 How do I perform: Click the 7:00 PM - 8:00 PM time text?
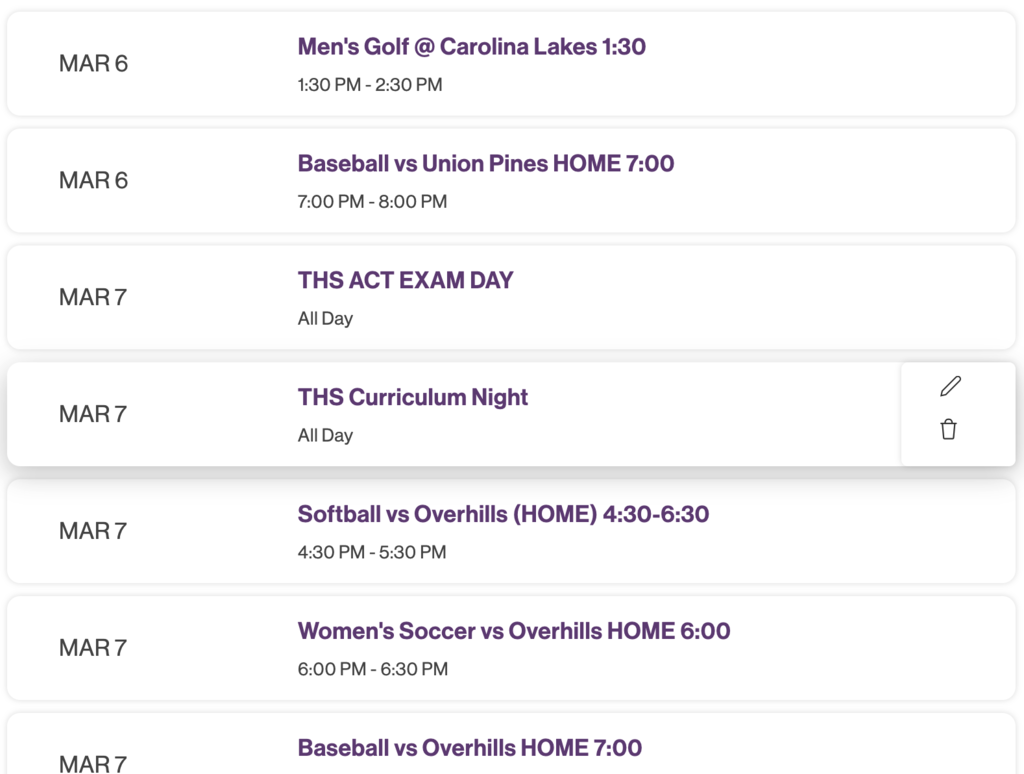pos(373,202)
